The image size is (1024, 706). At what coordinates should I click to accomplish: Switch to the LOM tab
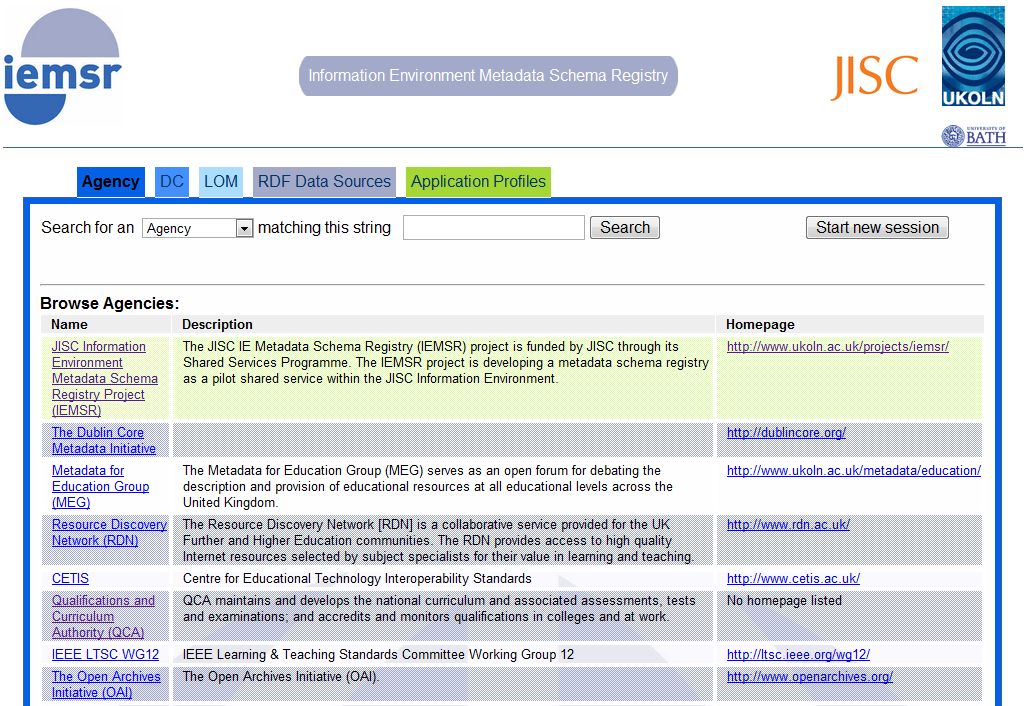(x=221, y=182)
